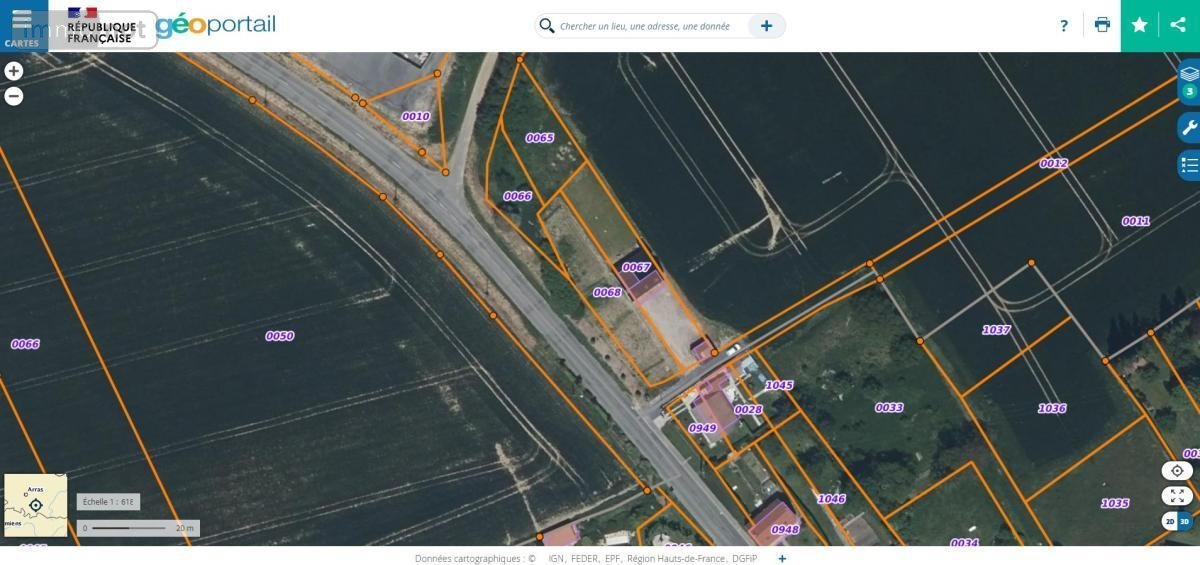
Task: Zoom out with the minus button
Action: point(14,97)
